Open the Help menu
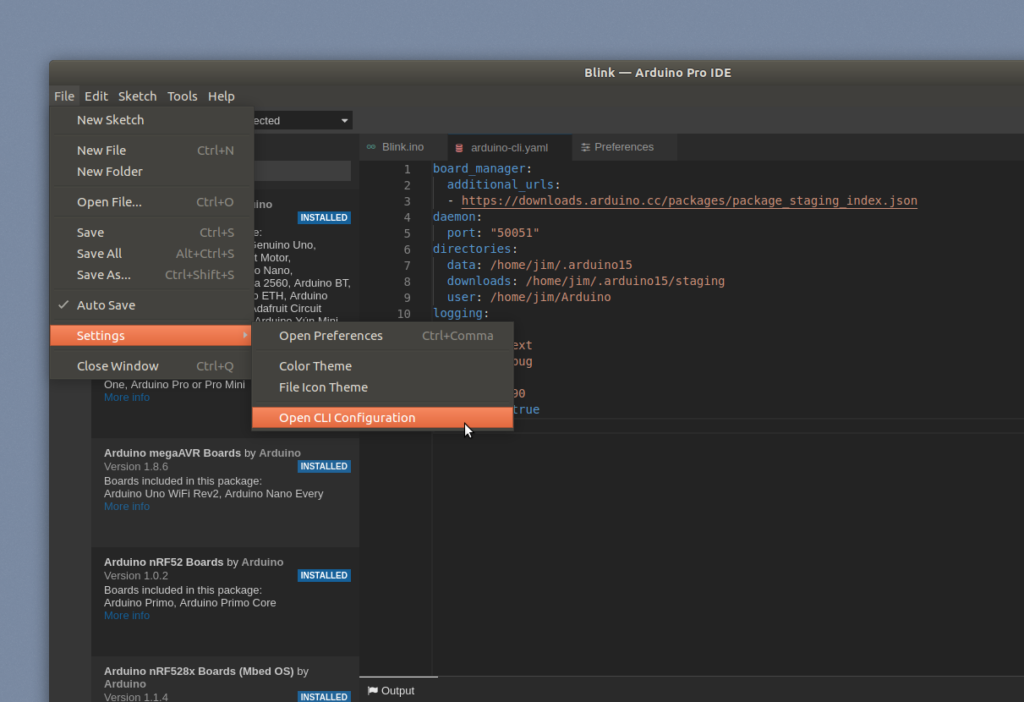The height and width of the screenshot is (702, 1024). 221,96
